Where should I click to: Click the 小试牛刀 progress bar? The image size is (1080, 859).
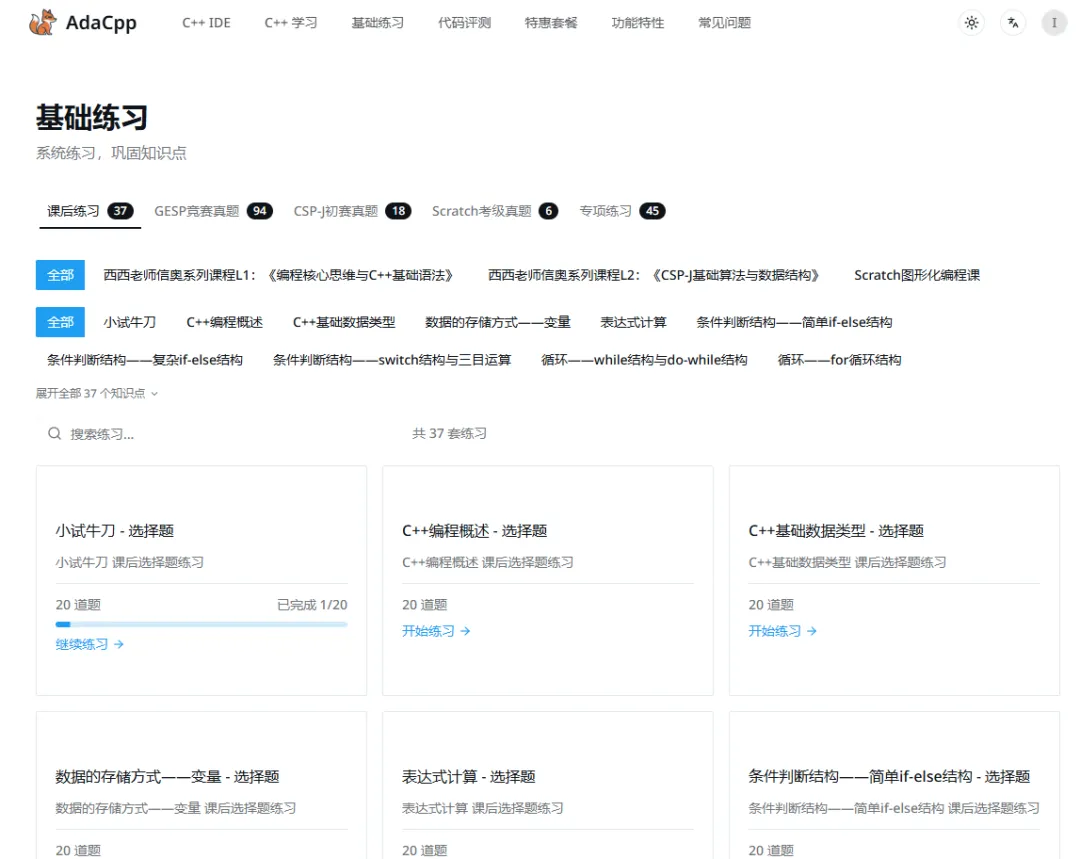[x=201, y=624]
